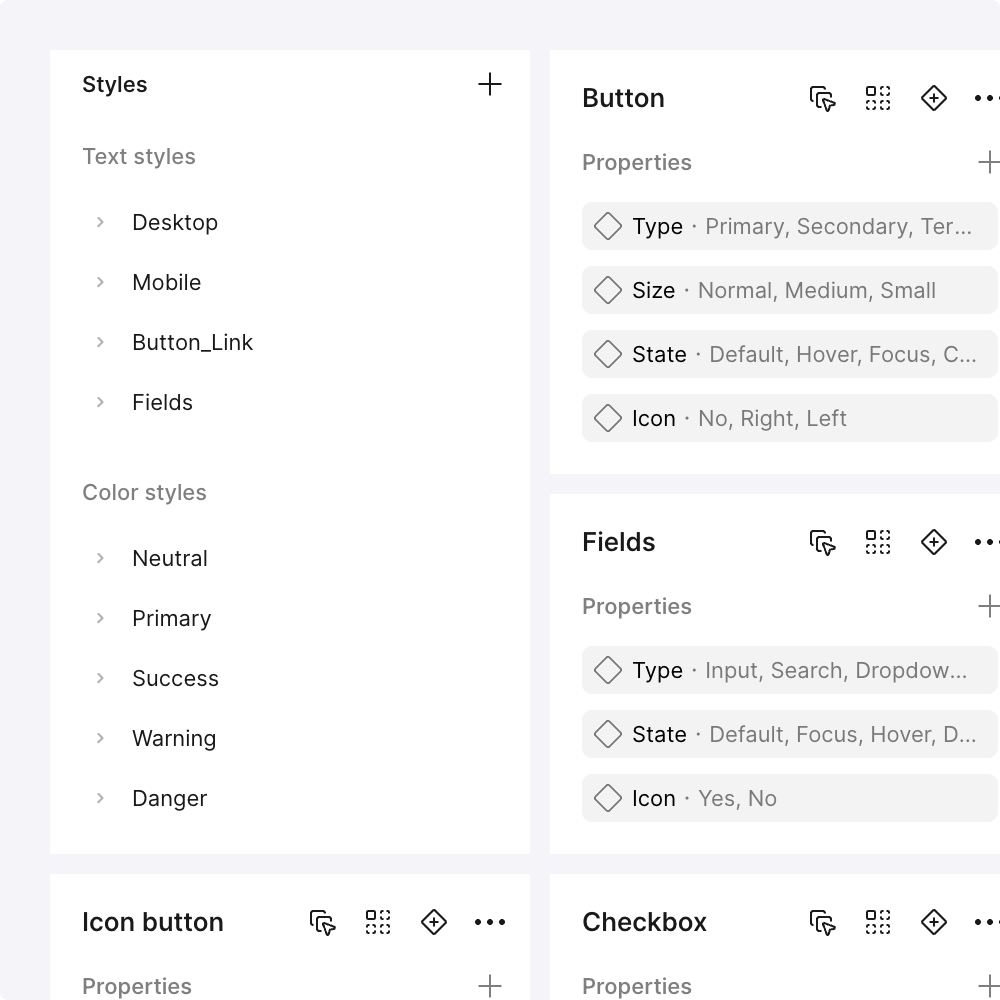This screenshot has height=1000, width=1000.
Task: Select the Mobile text style folder
Action: tap(167, 283)
